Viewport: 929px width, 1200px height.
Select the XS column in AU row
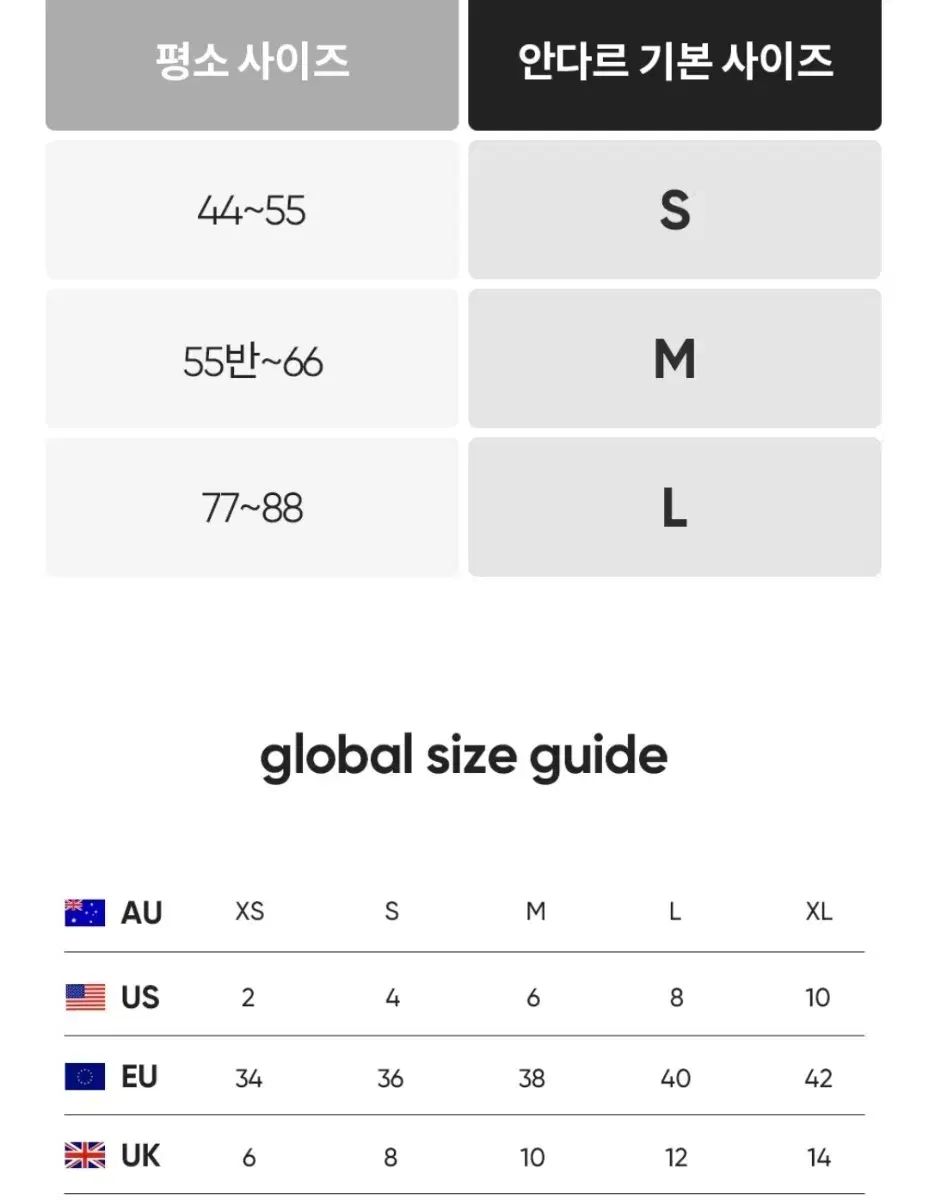click(x=249, y=912)
